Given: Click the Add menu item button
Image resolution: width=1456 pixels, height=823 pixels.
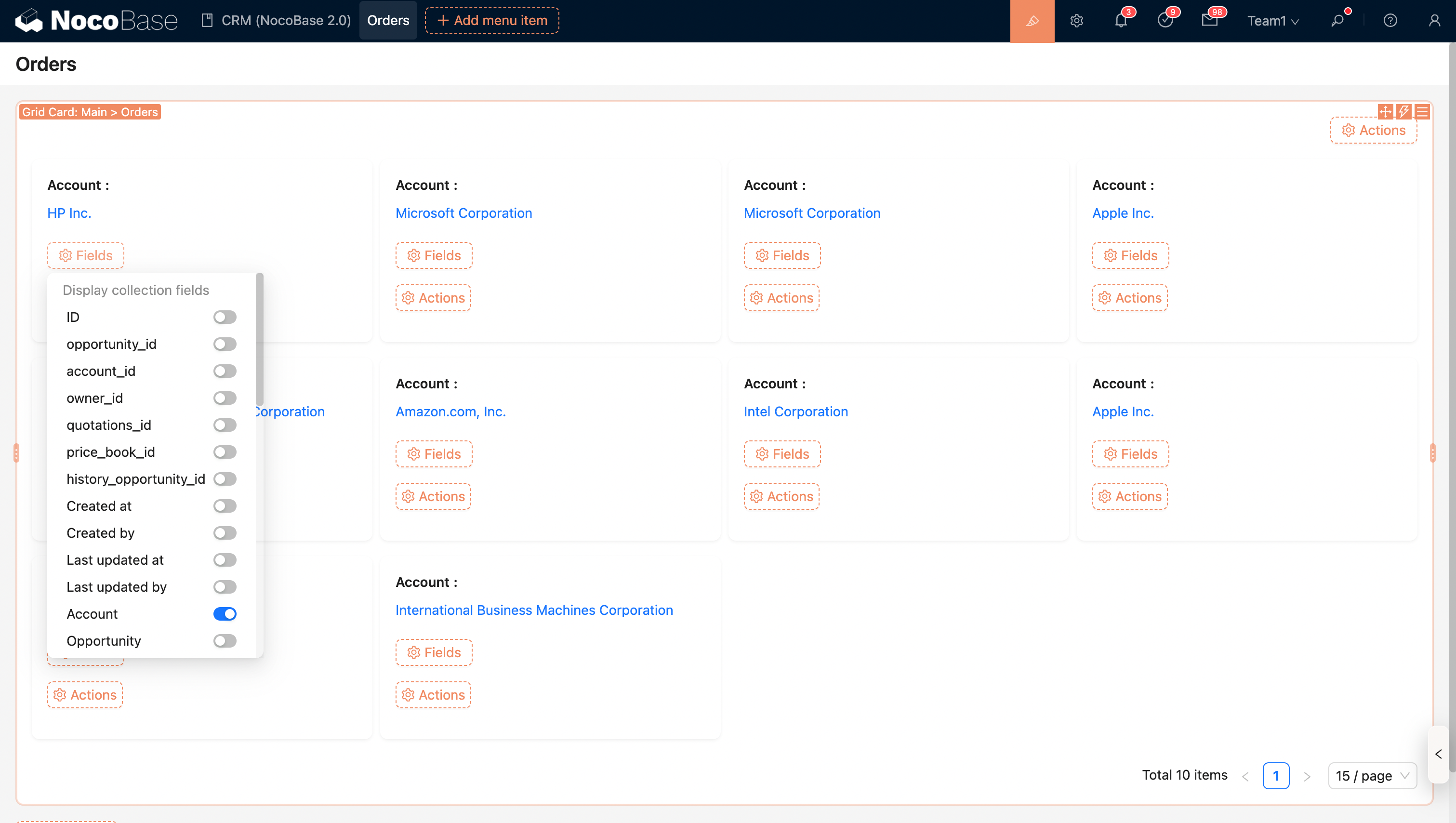Looking at the screenshot, I should click(492, 20).
